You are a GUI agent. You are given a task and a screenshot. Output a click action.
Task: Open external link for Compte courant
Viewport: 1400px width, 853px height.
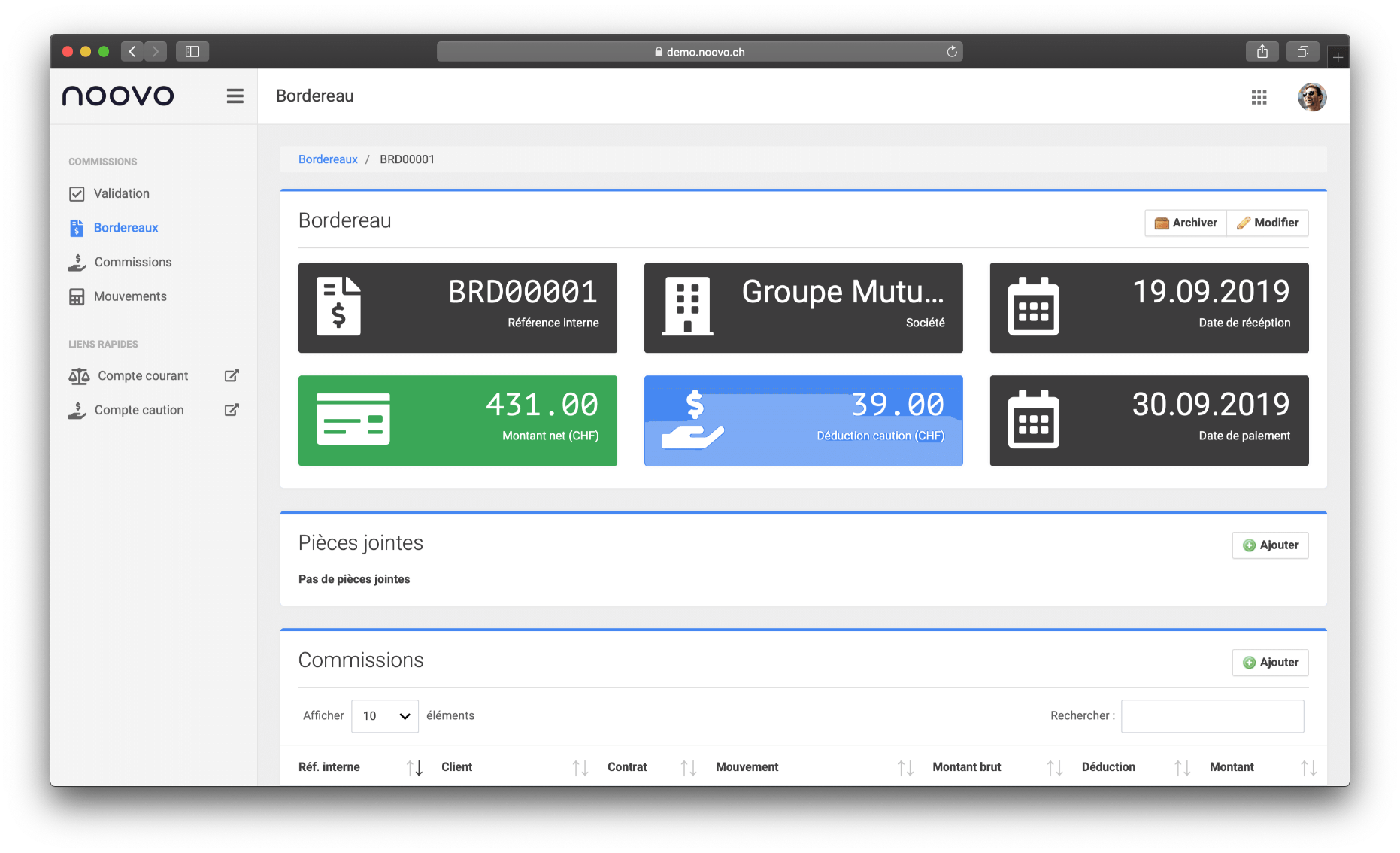[x=232, y=375]
